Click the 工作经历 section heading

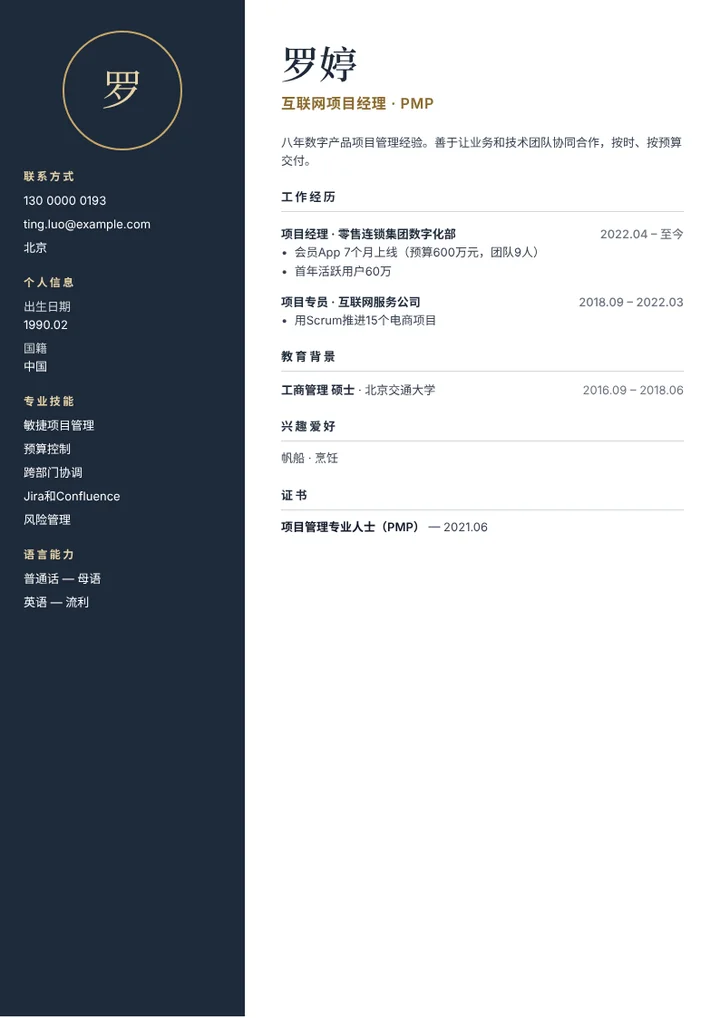click(308, 197)
